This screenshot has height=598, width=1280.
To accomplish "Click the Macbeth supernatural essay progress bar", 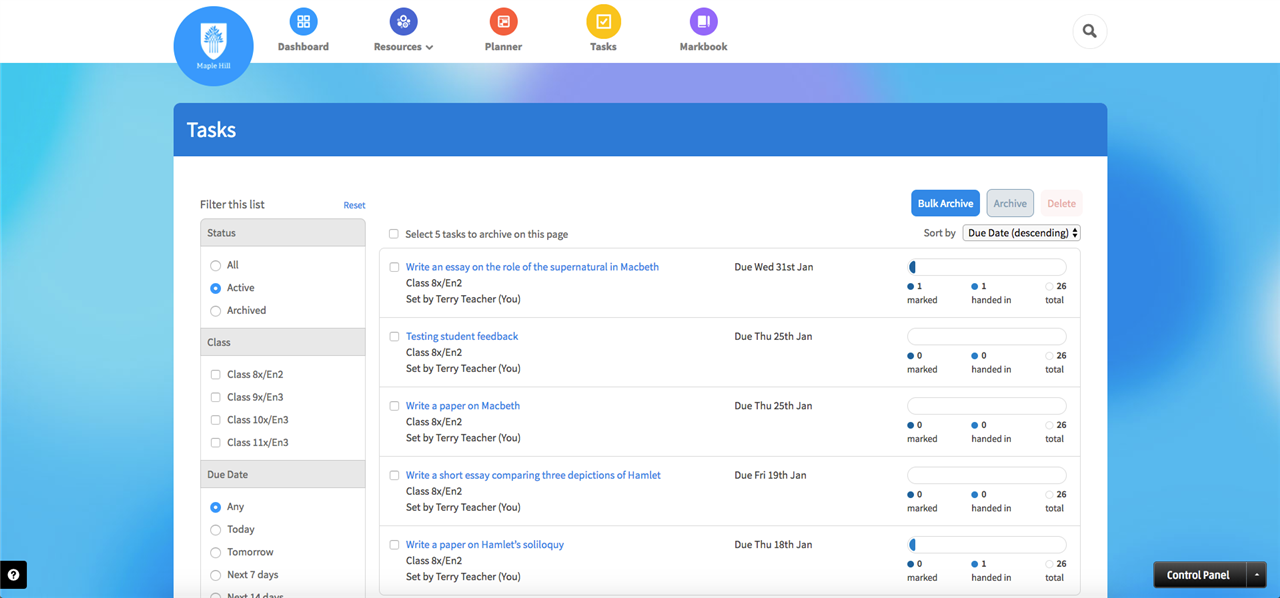I will tap(986, 267).
